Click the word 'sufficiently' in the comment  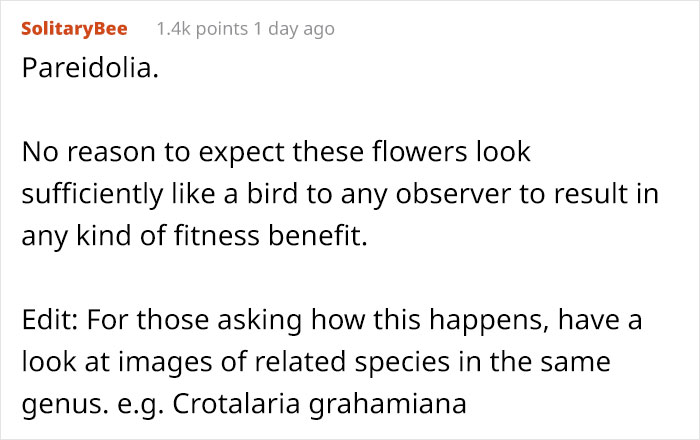92,195
